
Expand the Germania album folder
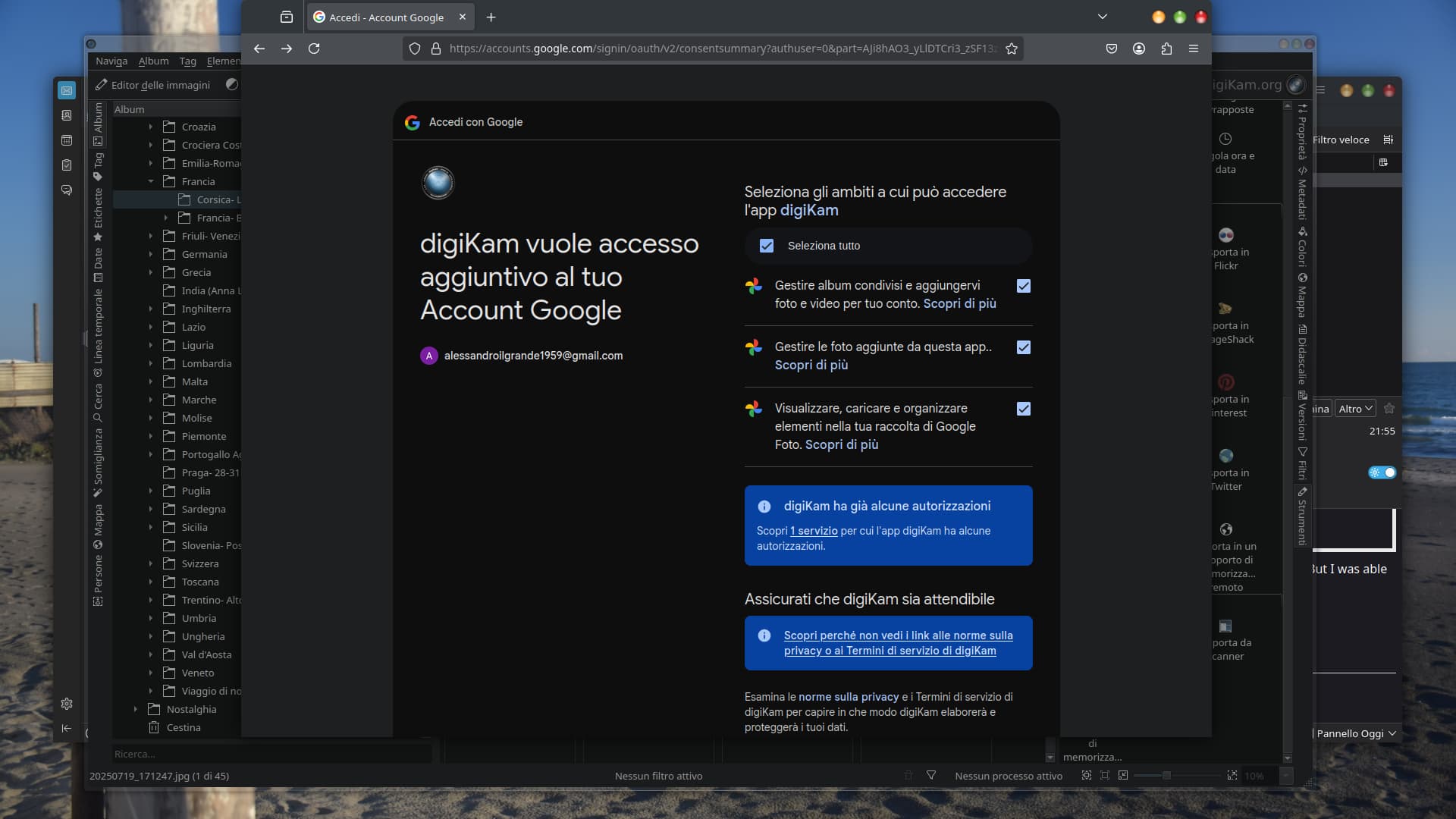pyautogui.click(x=151, y=254)
